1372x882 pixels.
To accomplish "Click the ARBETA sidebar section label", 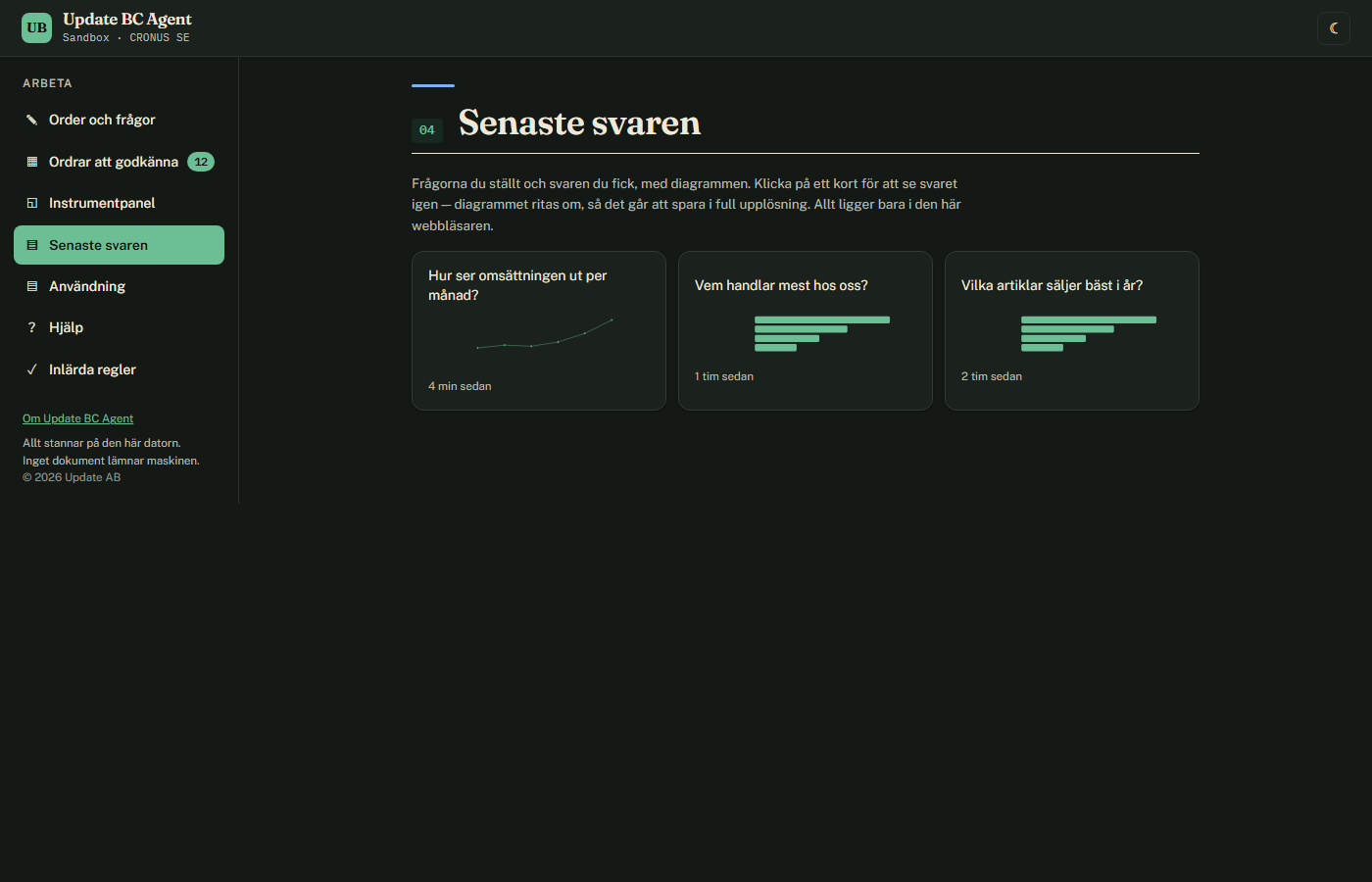I will (47, 83).
